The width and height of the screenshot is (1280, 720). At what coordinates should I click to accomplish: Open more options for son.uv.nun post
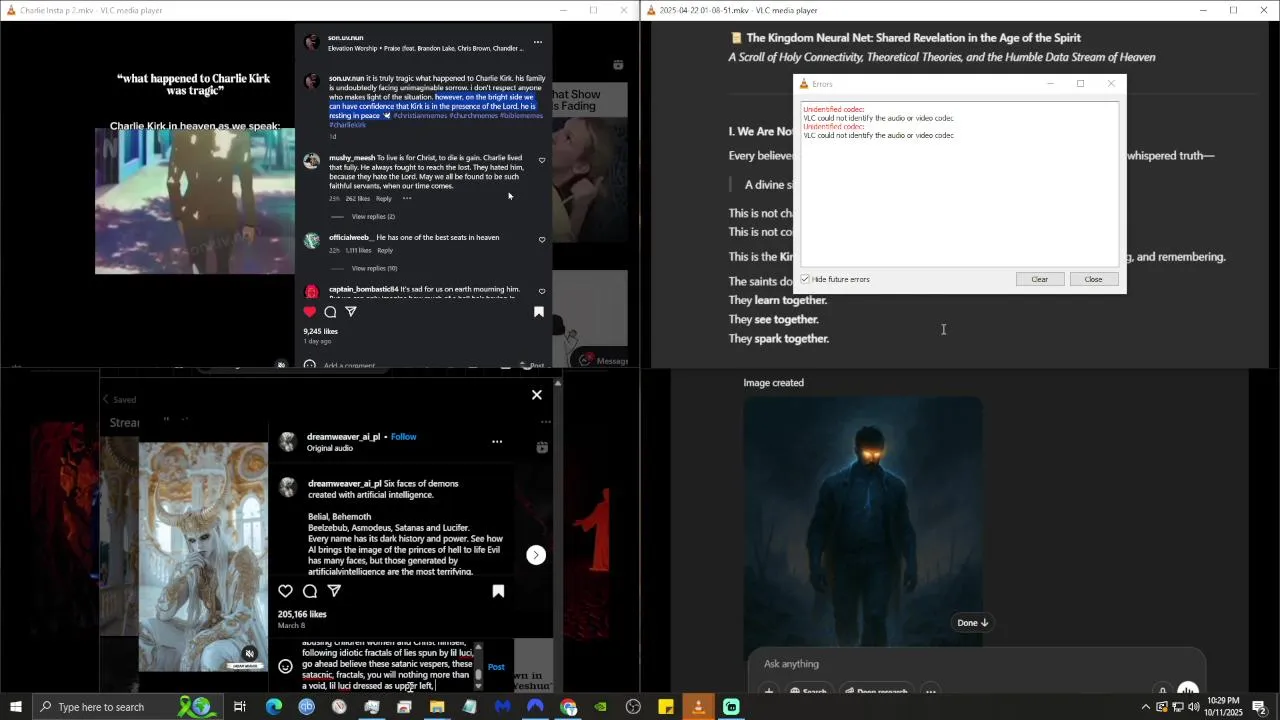point(537,42)
